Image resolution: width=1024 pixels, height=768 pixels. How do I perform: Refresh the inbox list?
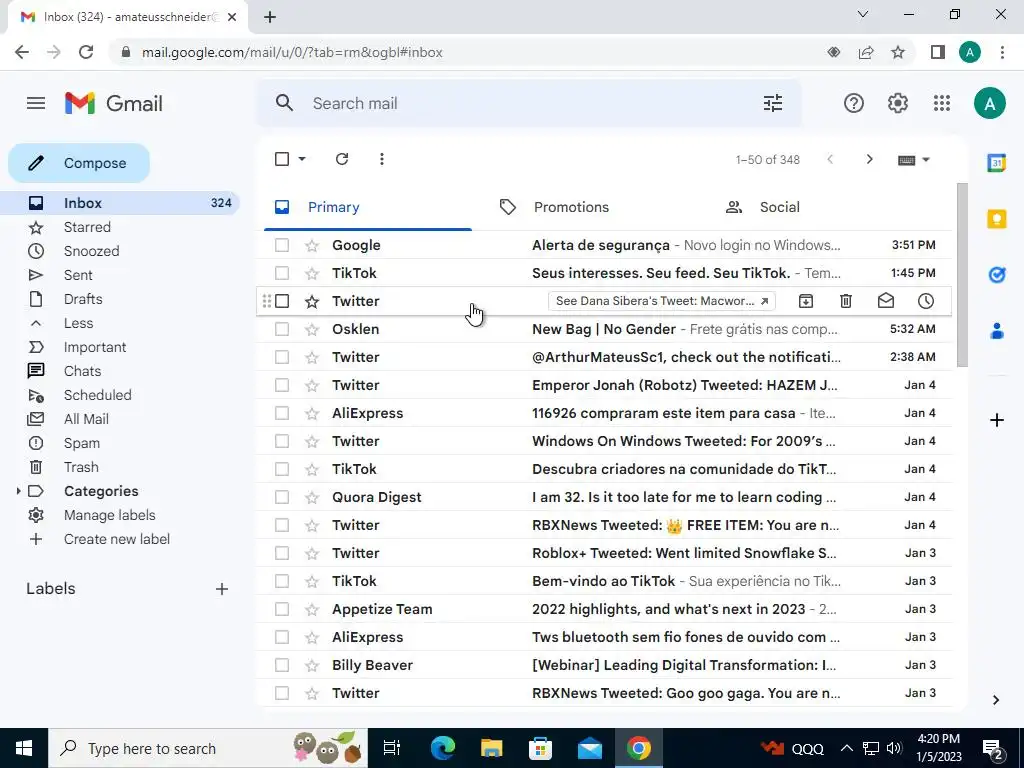[x=342, y=159]
